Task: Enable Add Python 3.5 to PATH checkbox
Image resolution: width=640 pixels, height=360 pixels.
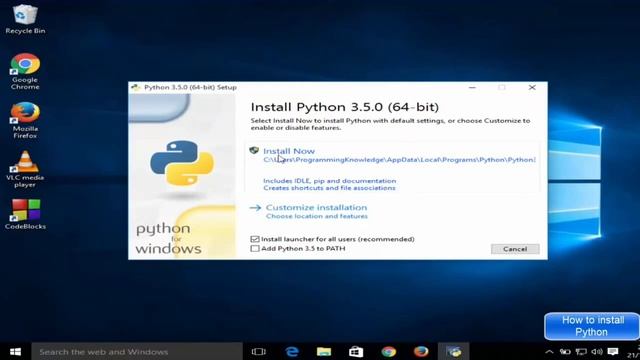Action: [255, 248]
